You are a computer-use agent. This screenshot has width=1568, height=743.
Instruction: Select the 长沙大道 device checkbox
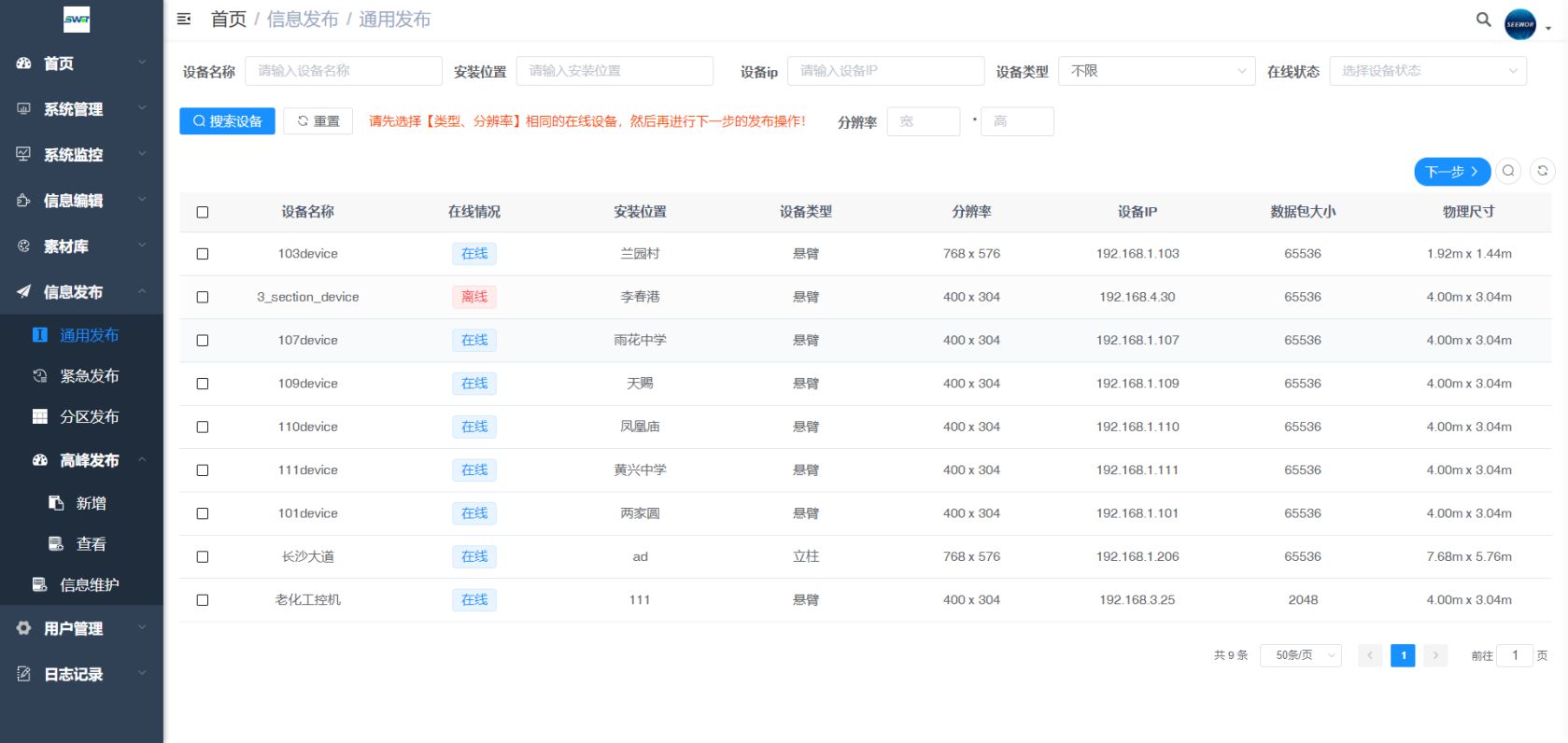[x=203, y=557]
